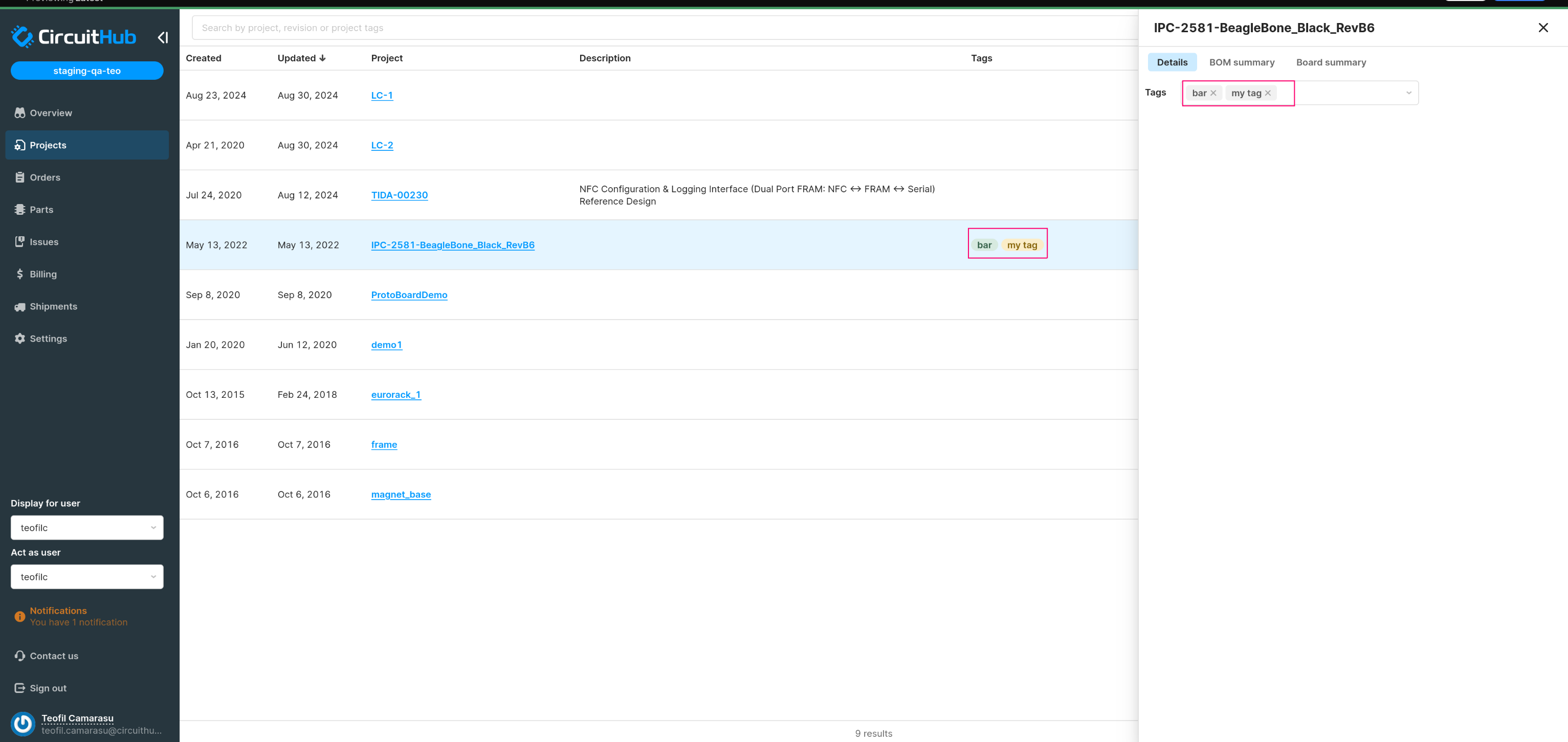The height and width of the screenshot is (742, 1568).
Task: Open the Shipments page
Action: [x=53, y=306]
